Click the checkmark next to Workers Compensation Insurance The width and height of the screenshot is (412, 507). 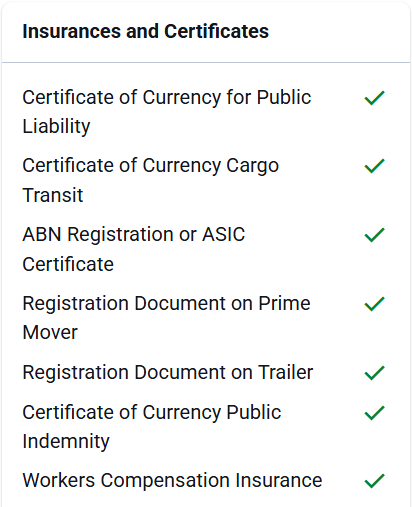click(375, 481)
